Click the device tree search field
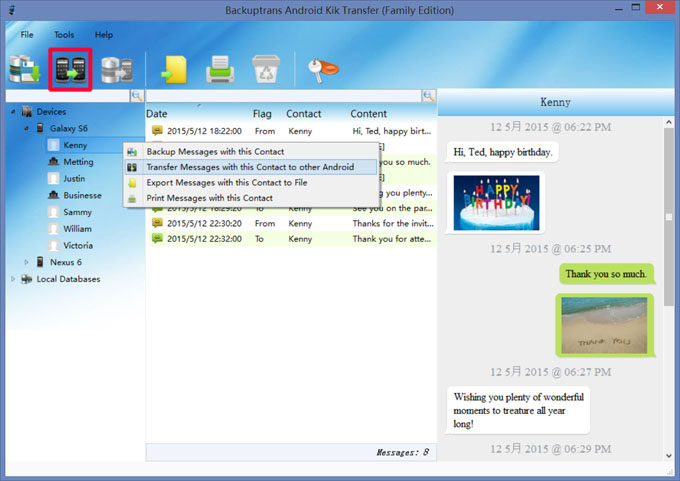 click(68, 96)
